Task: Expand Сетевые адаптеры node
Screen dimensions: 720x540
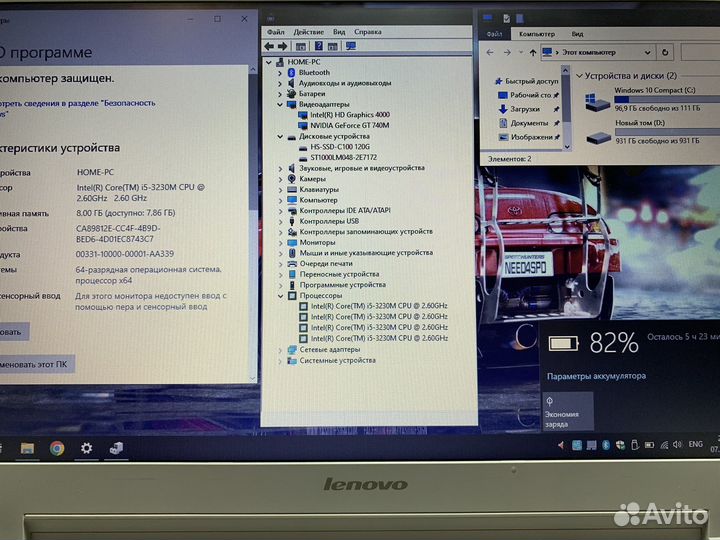Action: click(x=281, y=350)
